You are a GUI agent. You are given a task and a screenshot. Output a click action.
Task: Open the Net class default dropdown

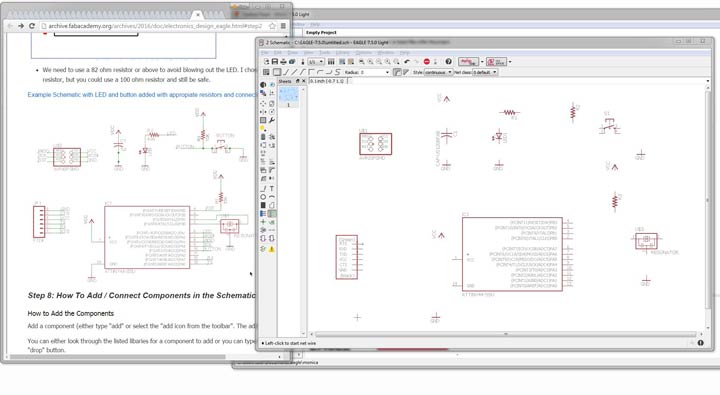(x=485, y=72)
